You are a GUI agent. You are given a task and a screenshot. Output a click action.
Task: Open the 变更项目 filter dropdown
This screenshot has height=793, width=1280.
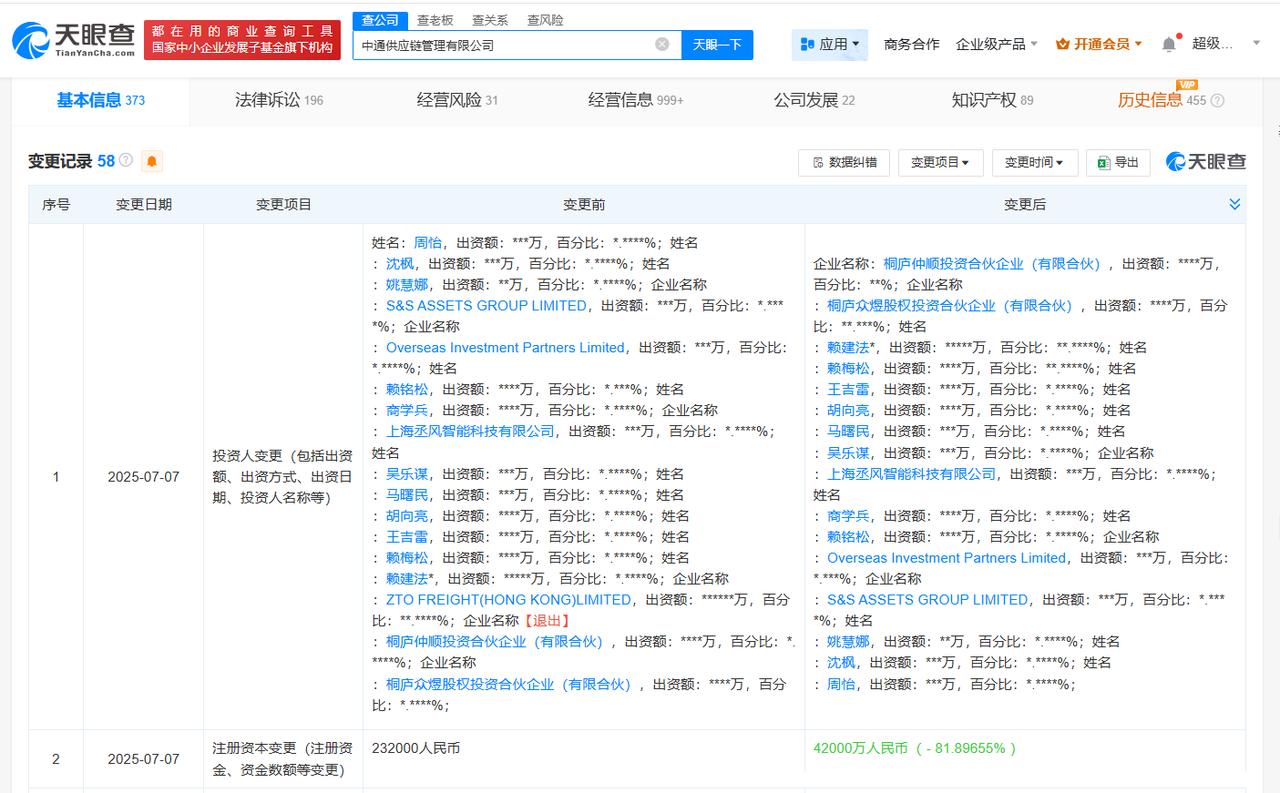(x=940, y=162)
